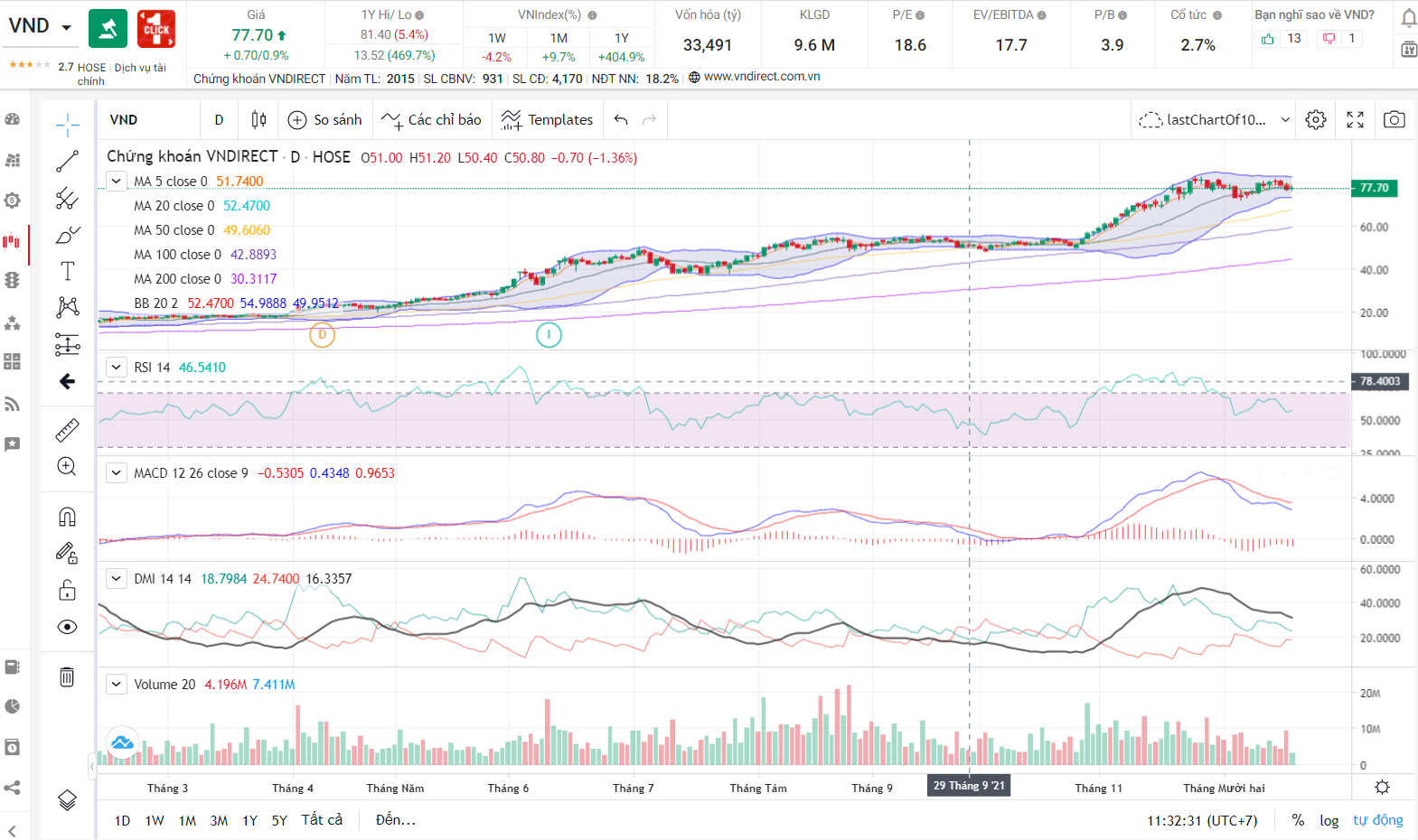Toggle lock all drawing tools
This screenshot has height=840, width=1418.
pos(68,590)
